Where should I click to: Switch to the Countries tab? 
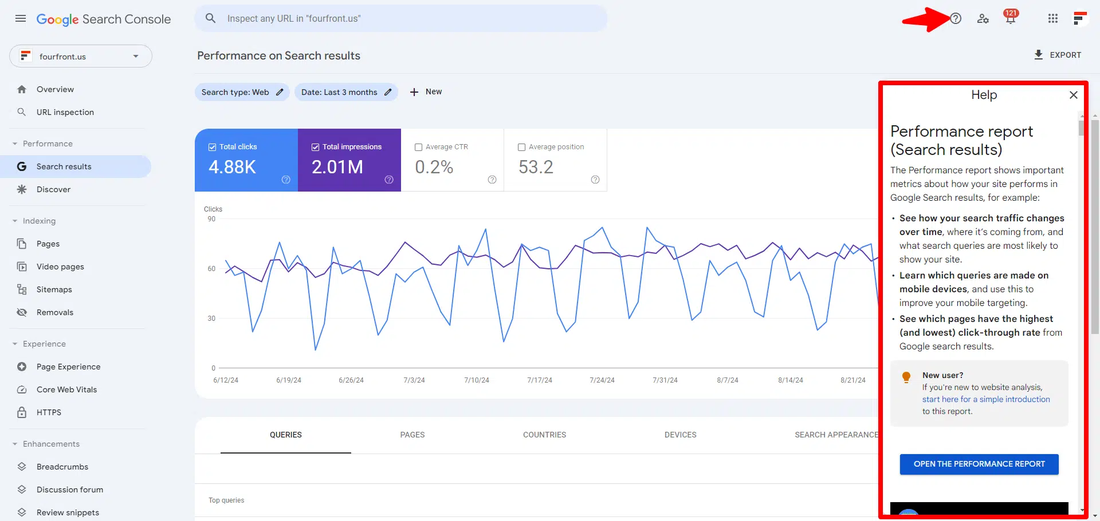pyautogui.click(x=544, y=435)
